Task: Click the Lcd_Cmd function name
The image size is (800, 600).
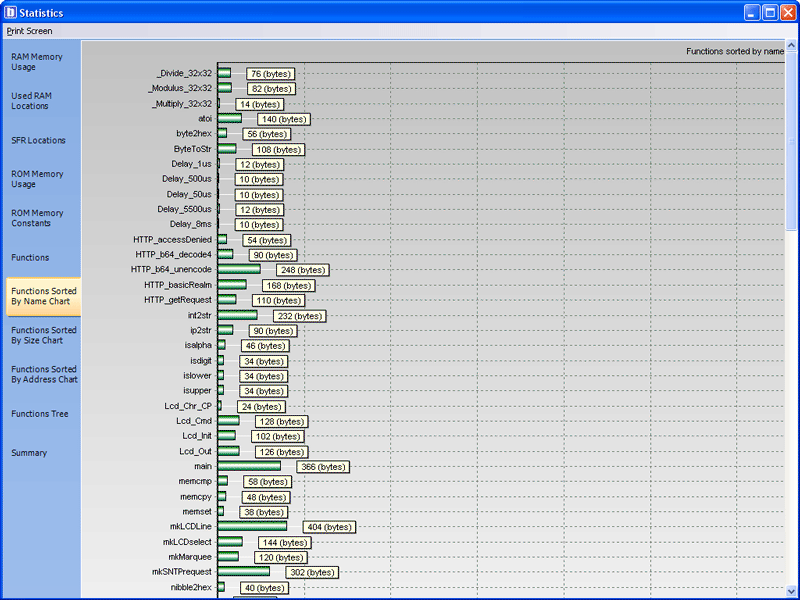Action: [194, 421]
